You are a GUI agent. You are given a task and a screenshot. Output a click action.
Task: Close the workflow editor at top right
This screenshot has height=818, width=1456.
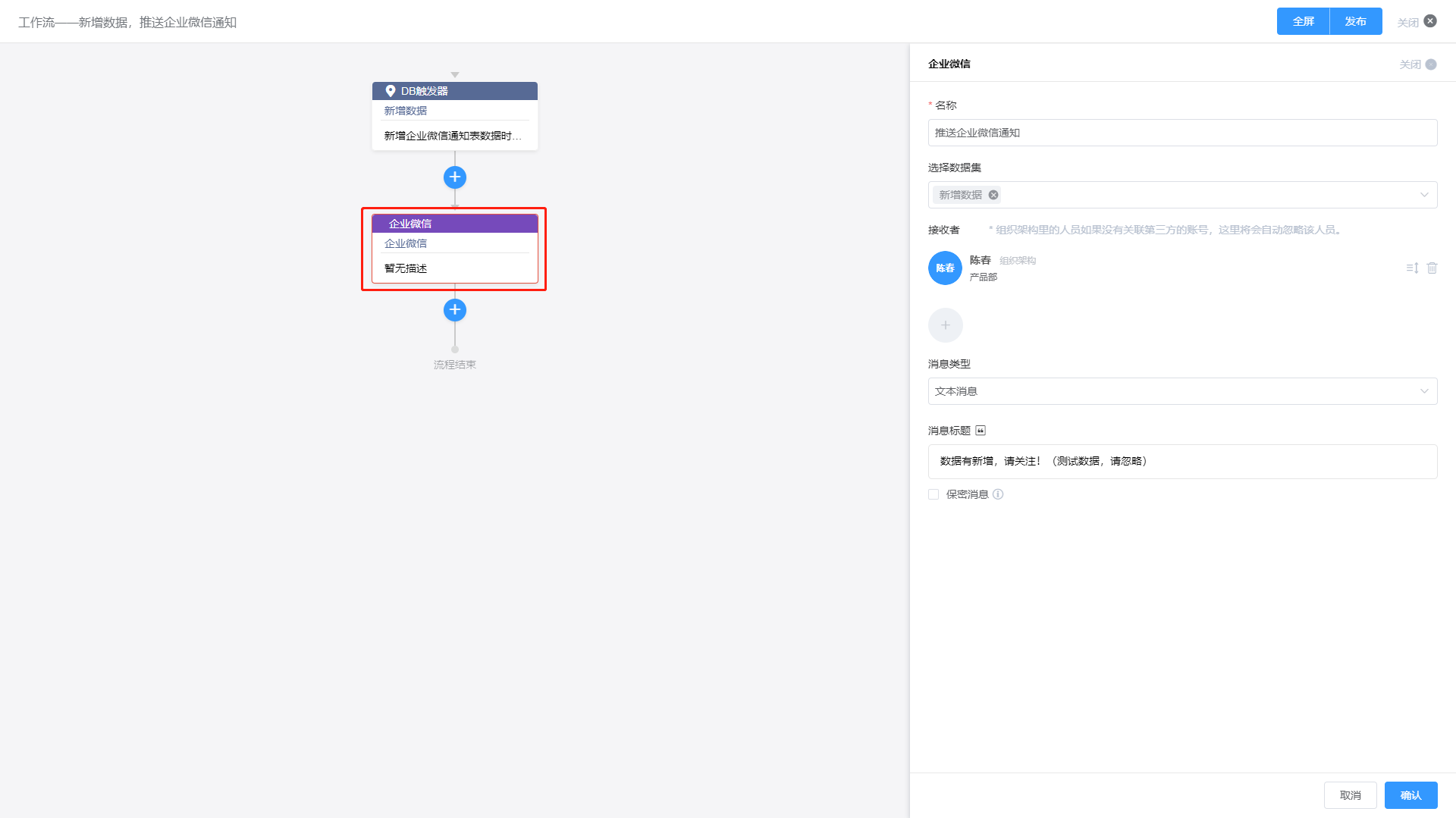click(x=1417, y=22)
